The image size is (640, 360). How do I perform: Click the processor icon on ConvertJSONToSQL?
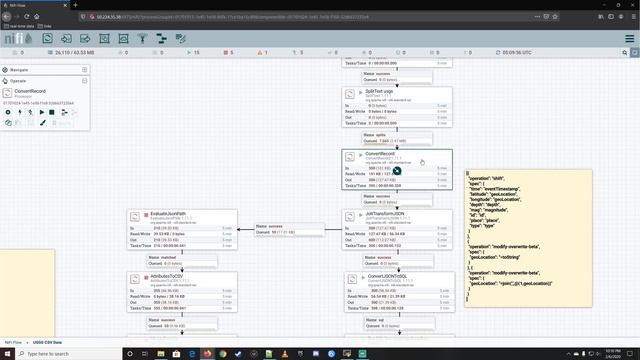tap(352, 279)
